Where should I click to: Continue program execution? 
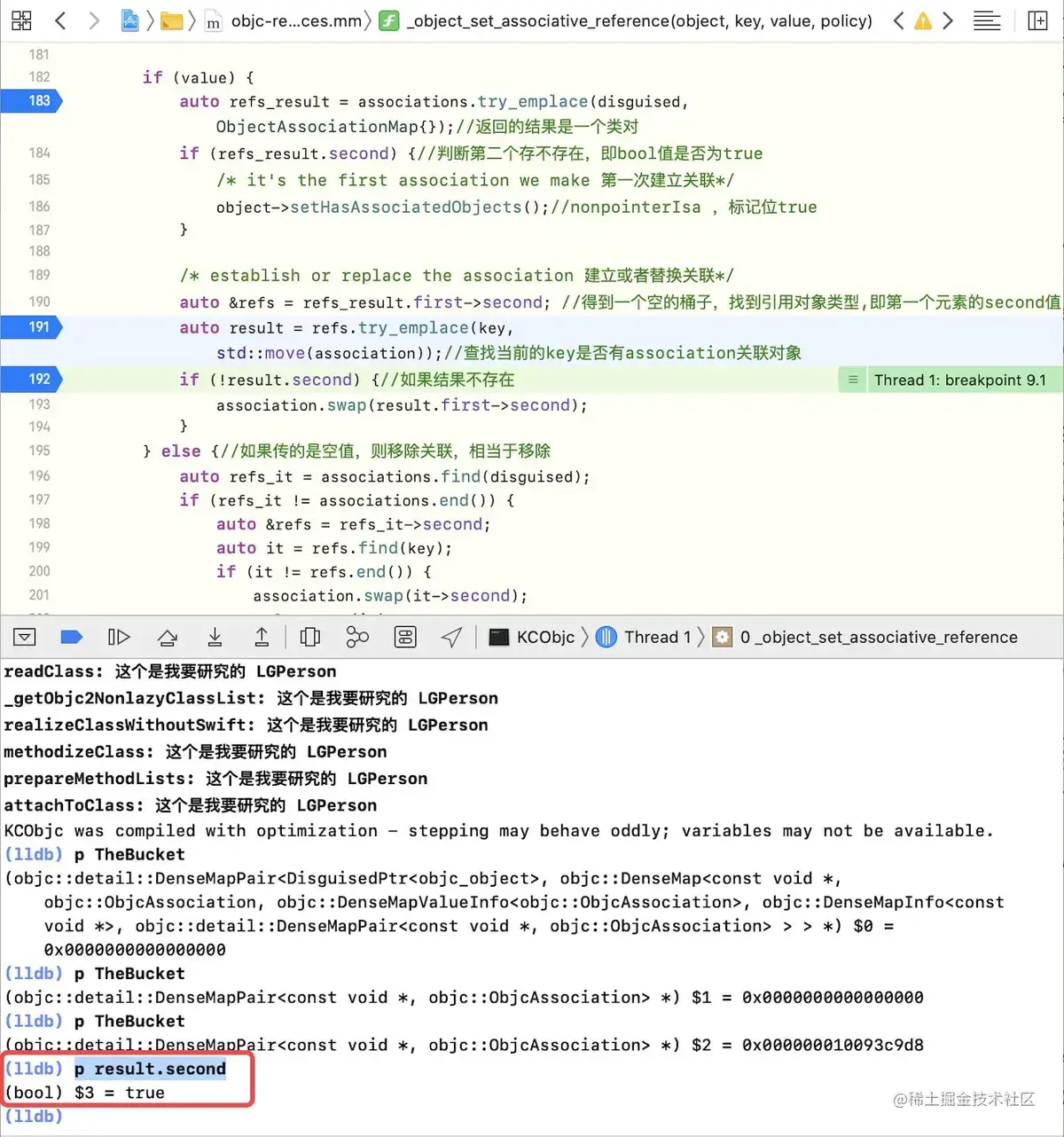[x=119, y=637]
